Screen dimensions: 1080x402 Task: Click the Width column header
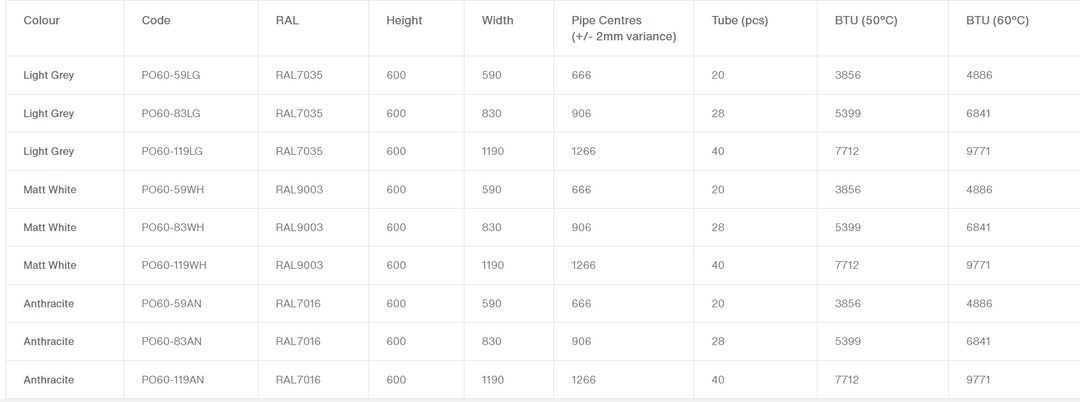pyautogui.click(x=497, y=20)
